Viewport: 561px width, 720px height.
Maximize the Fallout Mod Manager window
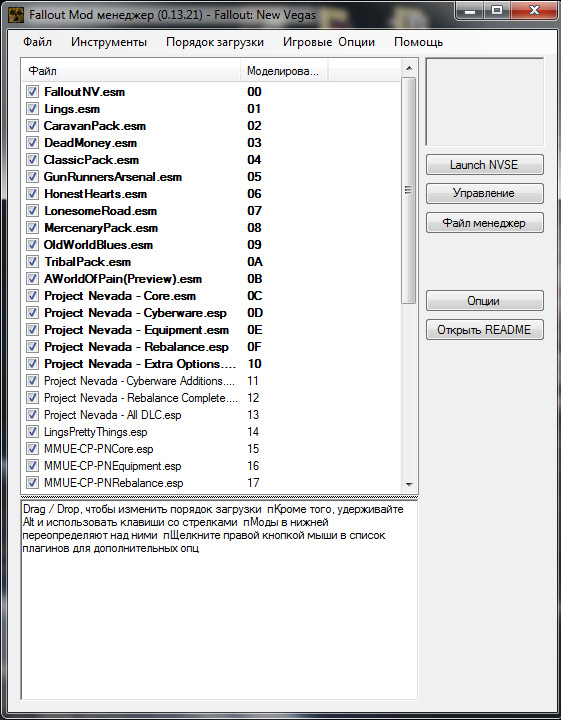click(x=496, y=10)
